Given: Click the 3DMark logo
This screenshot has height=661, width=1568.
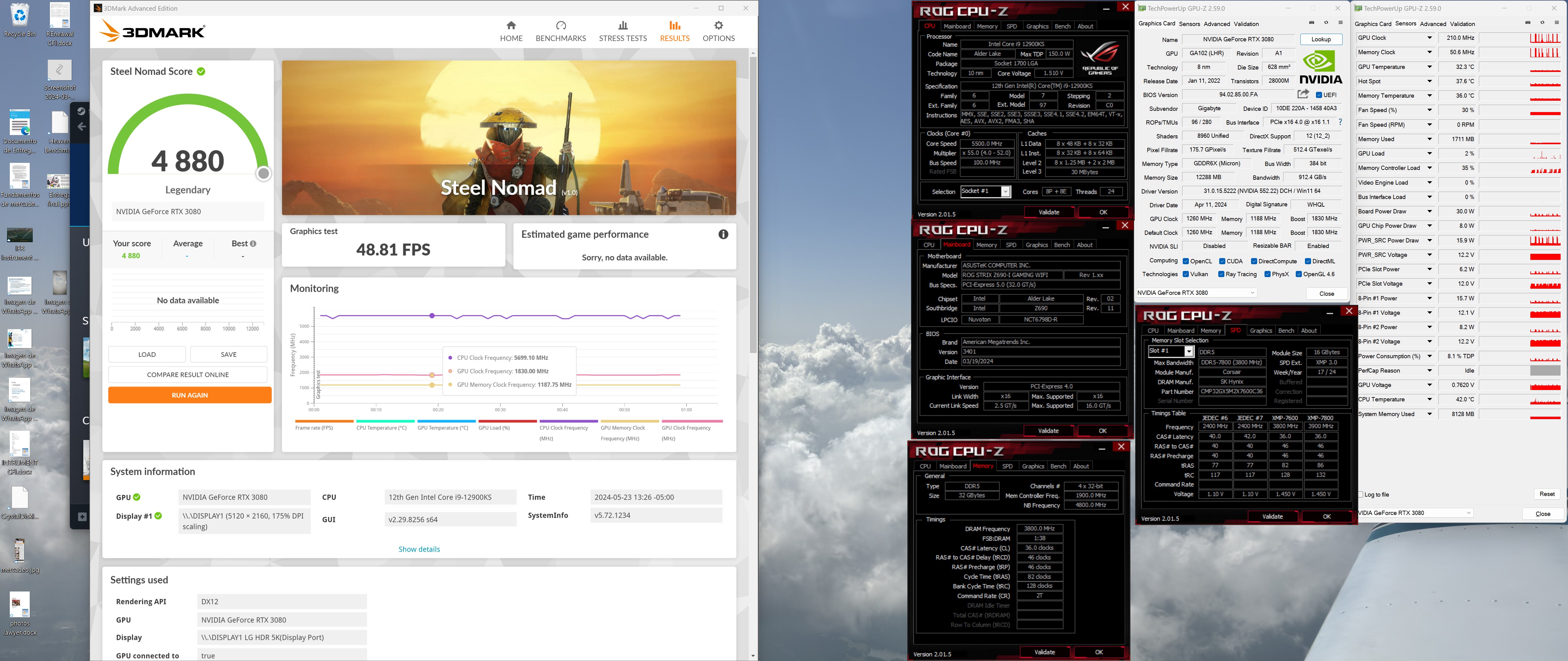Looking at the screenshot, I should (153, 31).
